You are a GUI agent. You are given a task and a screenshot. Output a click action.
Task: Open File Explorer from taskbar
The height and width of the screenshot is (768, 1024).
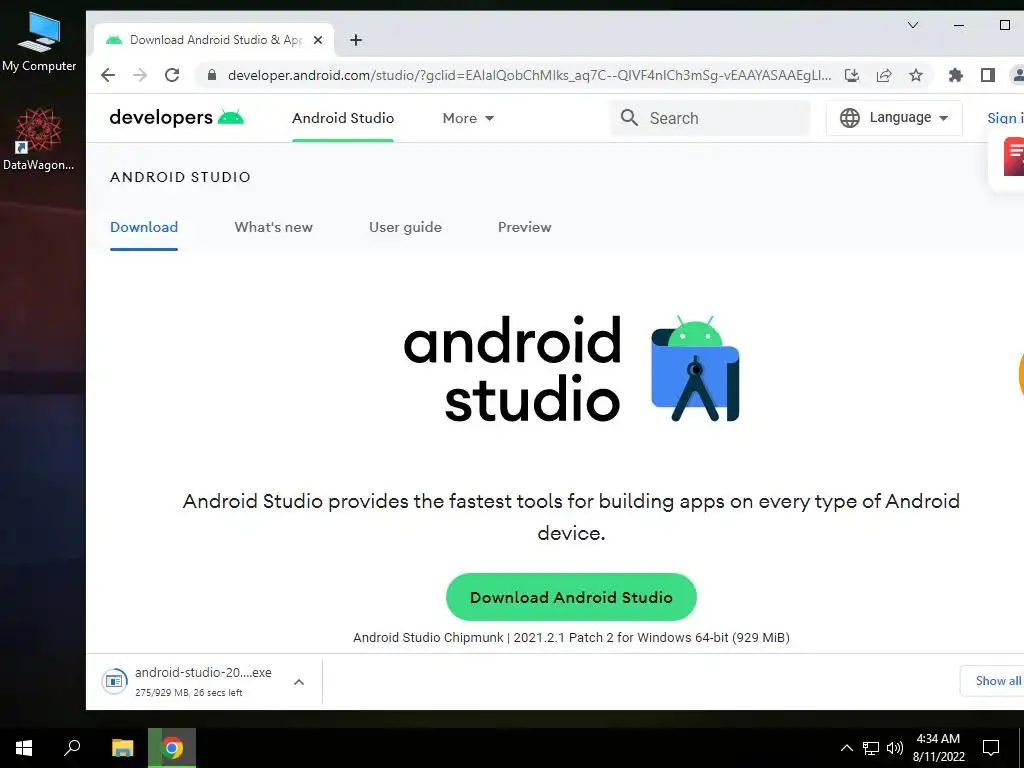(x=122, y=748)
